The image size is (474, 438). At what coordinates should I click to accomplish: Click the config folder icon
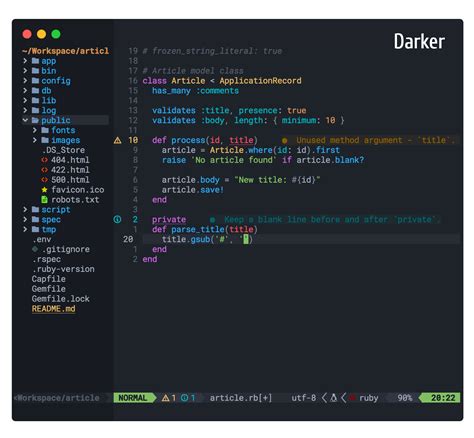click(35, 81)
